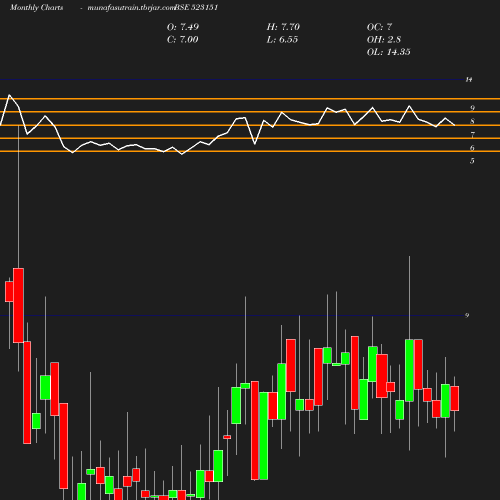Click the low value "L: 6.55"
Image resolution: width=500 pixels, height=500 pixels.
(x=282, y=40)
